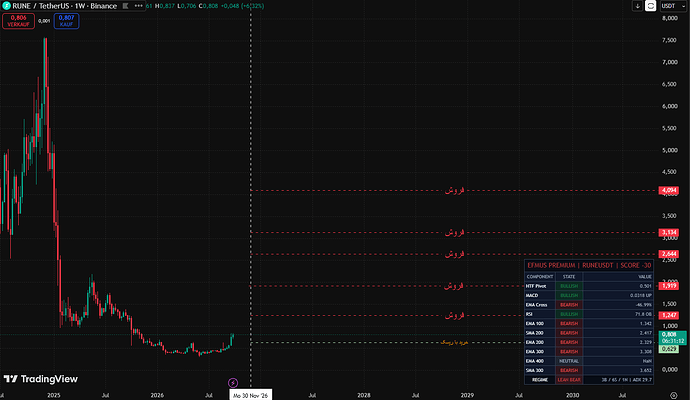Click the 2028 label on time axis
The width and height of the screenshot is (690, 400).
(x=364, y=395)
